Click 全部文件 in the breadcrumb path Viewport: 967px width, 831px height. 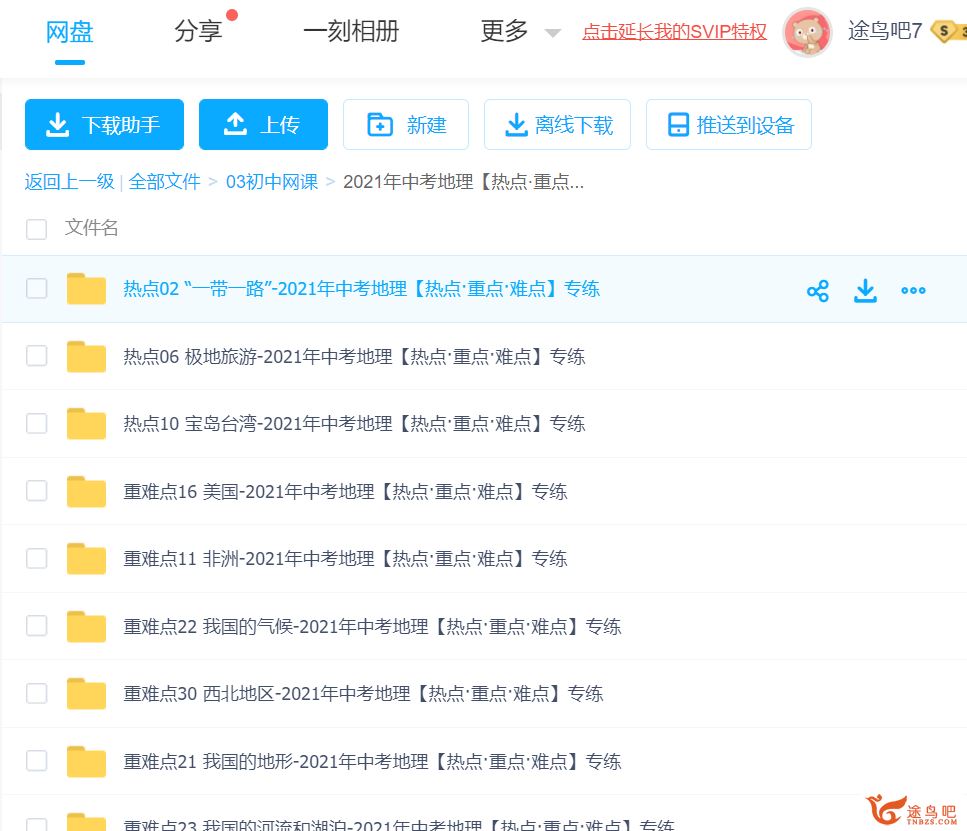click(x=165, y=182)
